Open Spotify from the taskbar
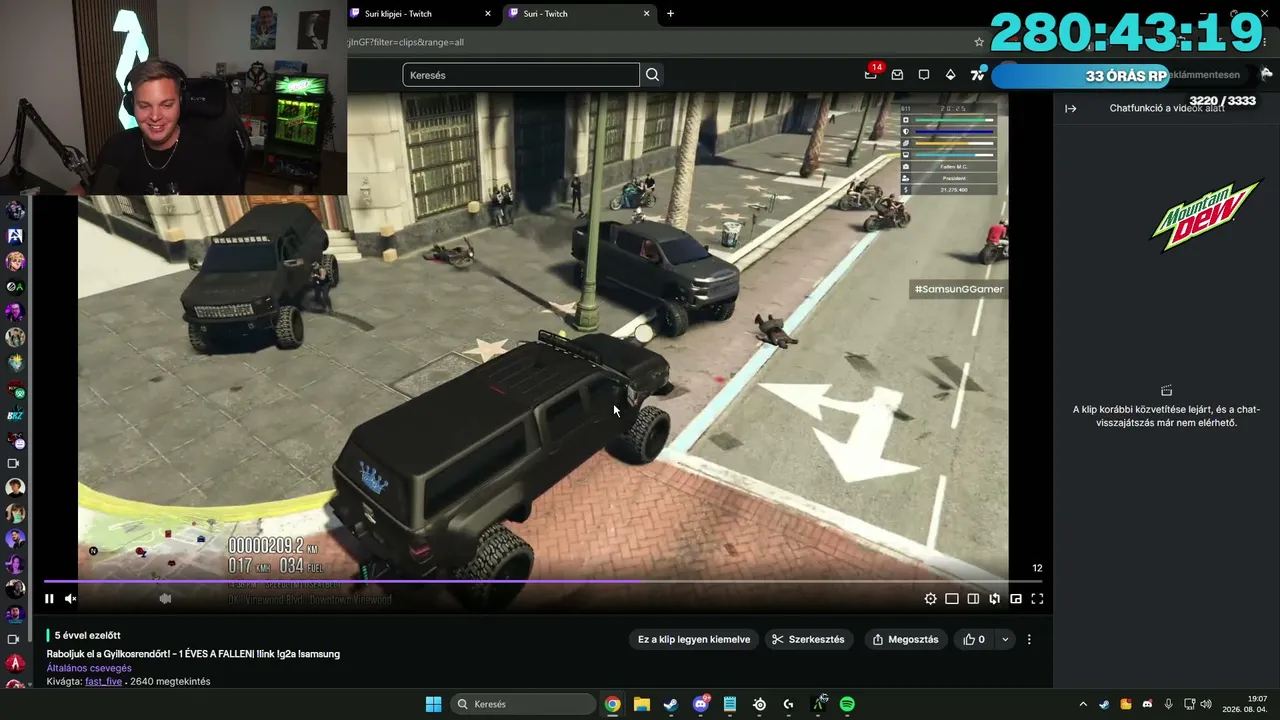The height and width of the screenshot is (720, 1280). click(x=847, y=704)
